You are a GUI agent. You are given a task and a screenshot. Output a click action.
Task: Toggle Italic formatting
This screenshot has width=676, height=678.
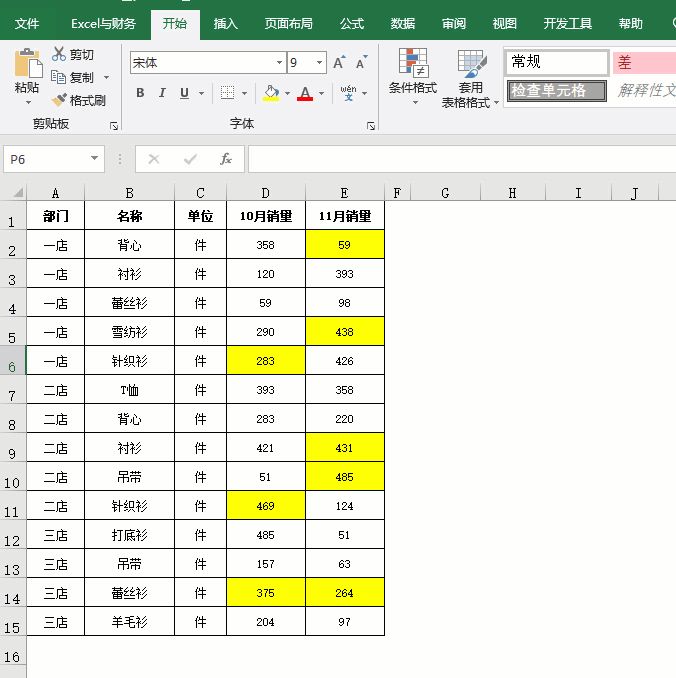click(162, 93)
